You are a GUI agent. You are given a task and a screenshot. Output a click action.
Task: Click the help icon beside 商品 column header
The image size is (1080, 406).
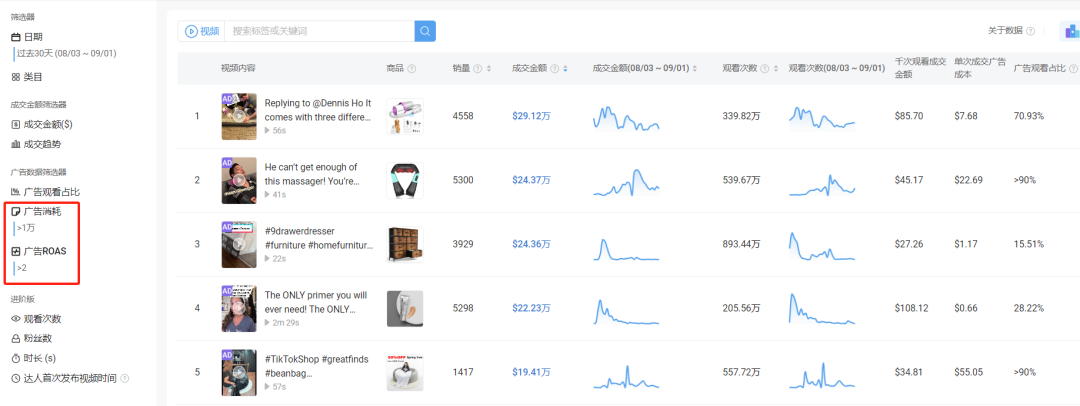(x=412, y=68)
